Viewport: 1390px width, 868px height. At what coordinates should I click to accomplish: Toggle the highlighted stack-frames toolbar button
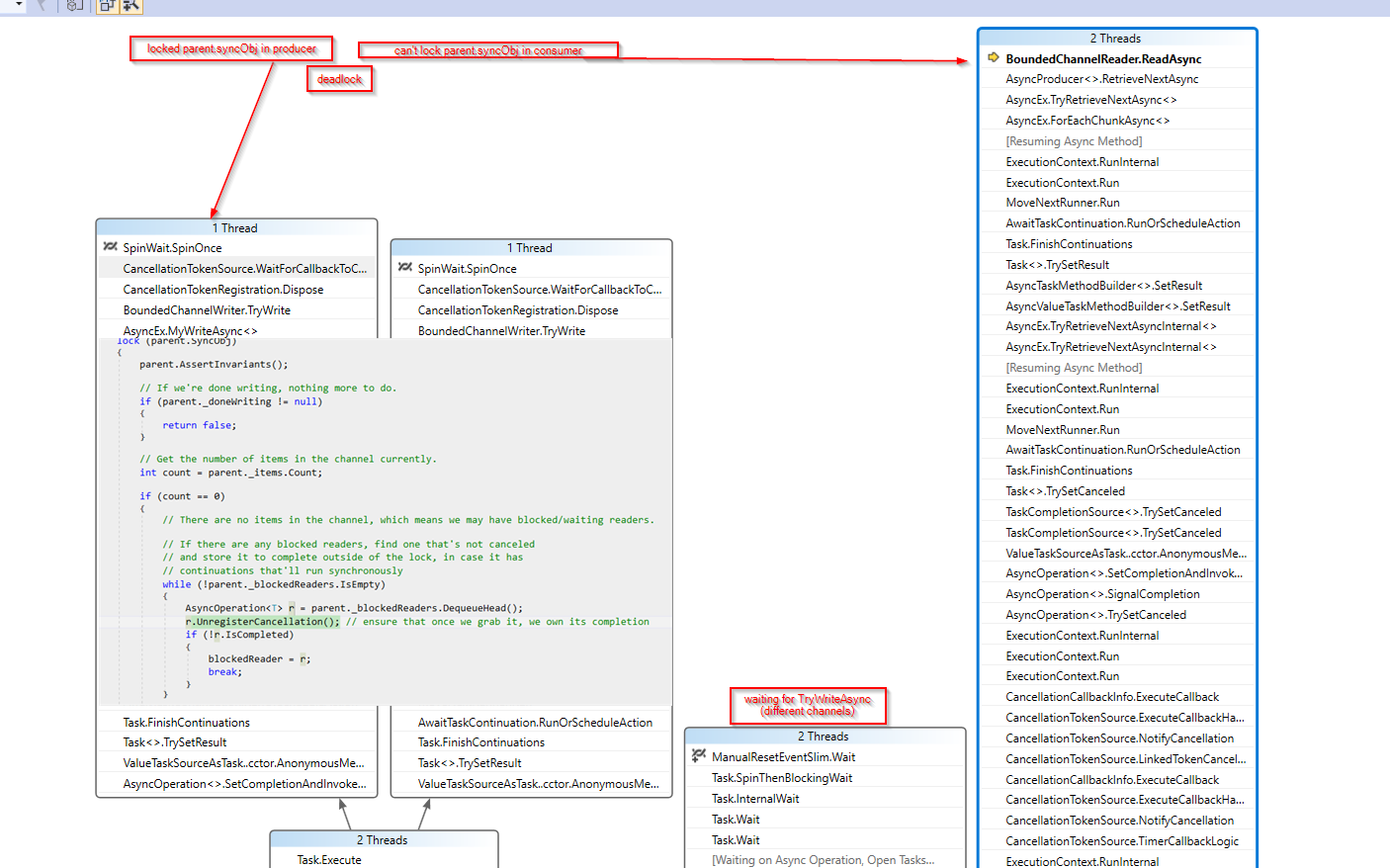tap(107, 6)
